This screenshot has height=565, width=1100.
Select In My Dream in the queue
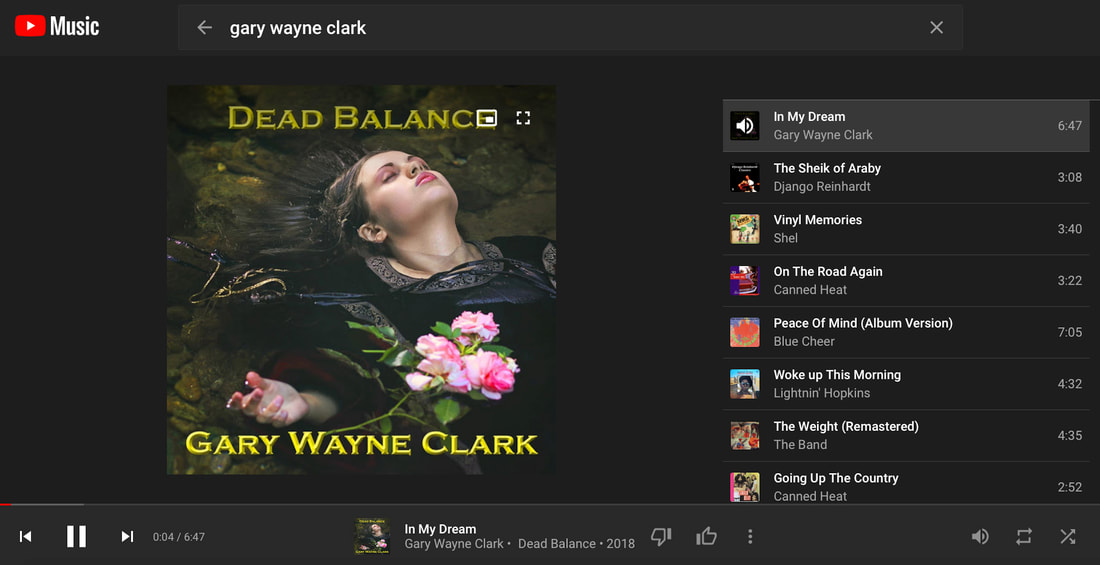(x=906, y=126)
